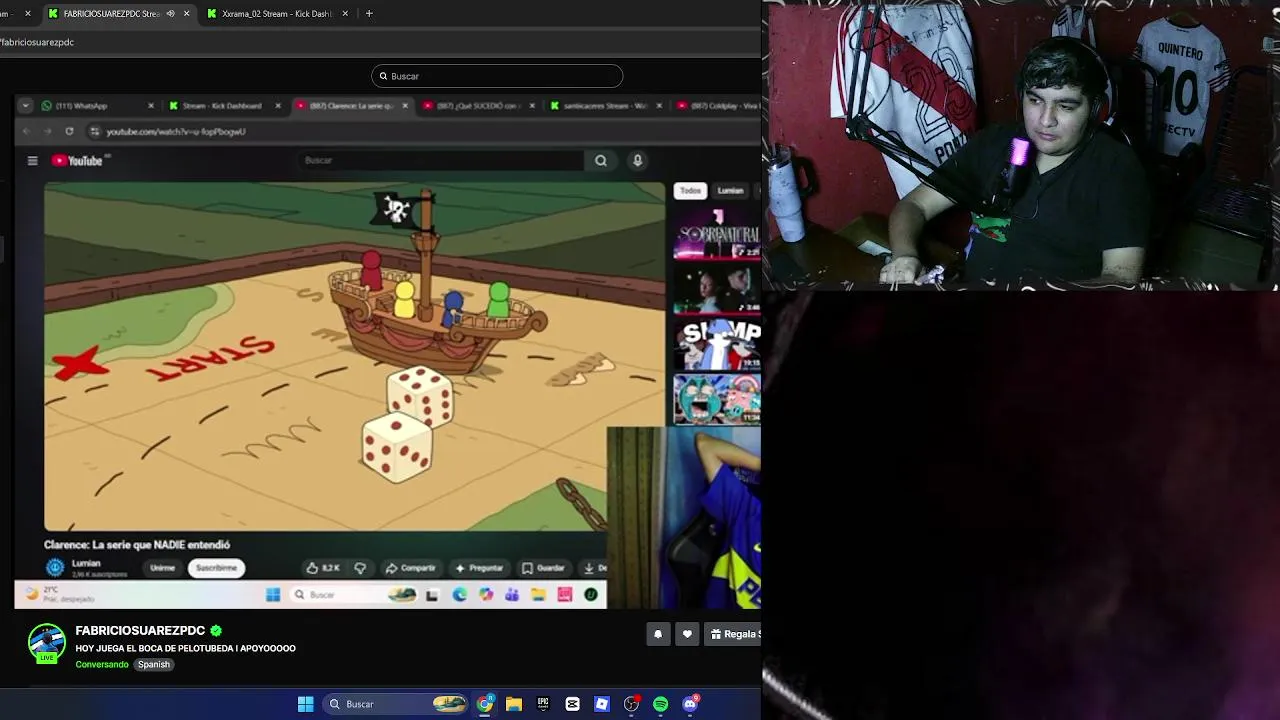Select the Lumian filter chip
This screenshot has height=720, width=1280.
(730, 190)
